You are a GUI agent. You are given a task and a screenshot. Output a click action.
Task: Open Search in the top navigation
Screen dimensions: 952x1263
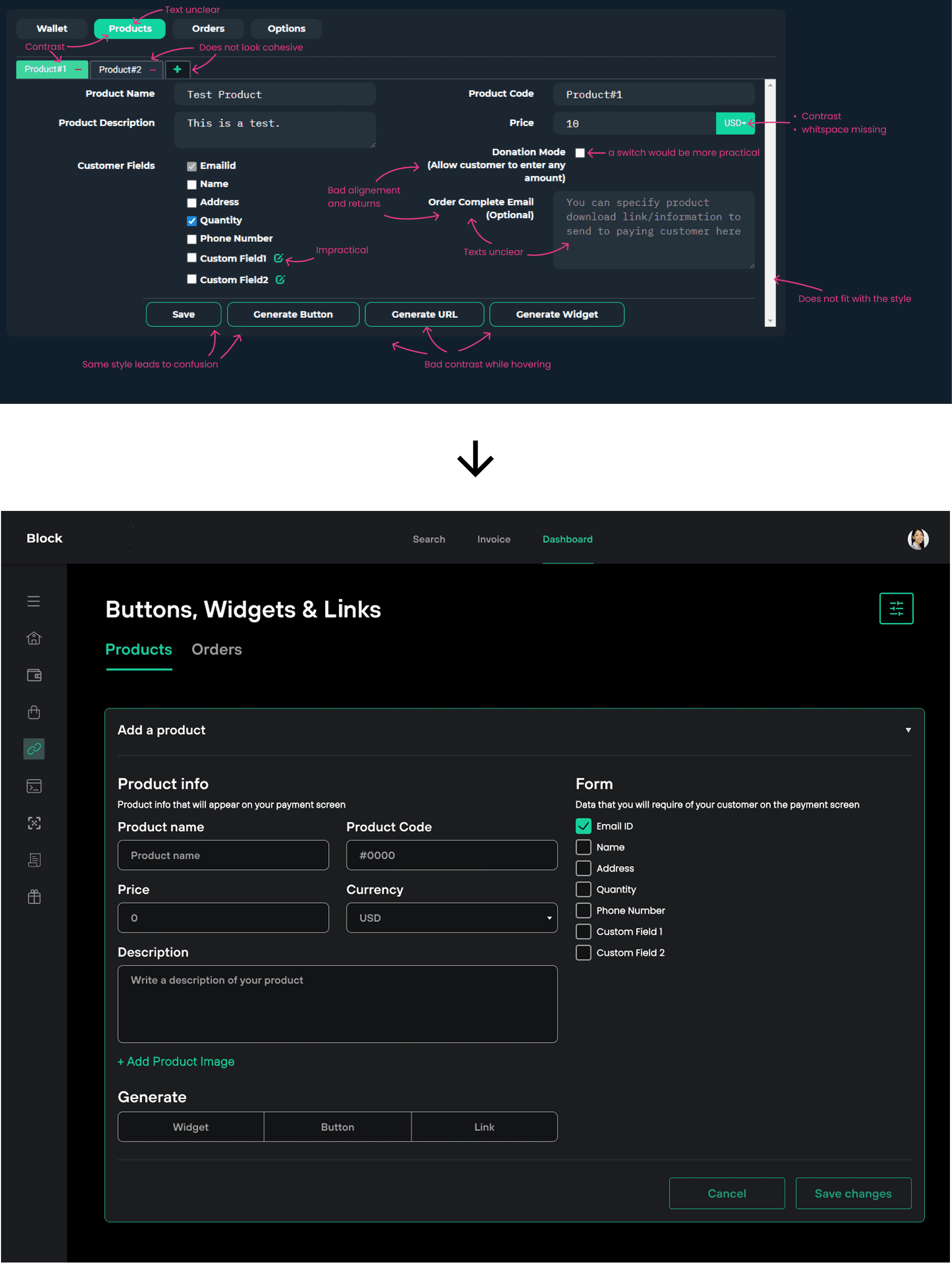(x=429, y=539)
